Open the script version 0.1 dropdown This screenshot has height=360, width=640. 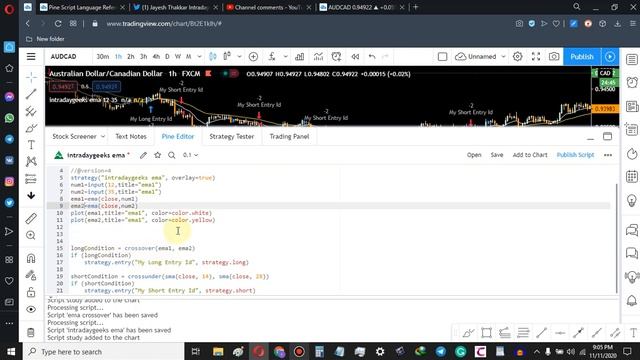(190, 155)
